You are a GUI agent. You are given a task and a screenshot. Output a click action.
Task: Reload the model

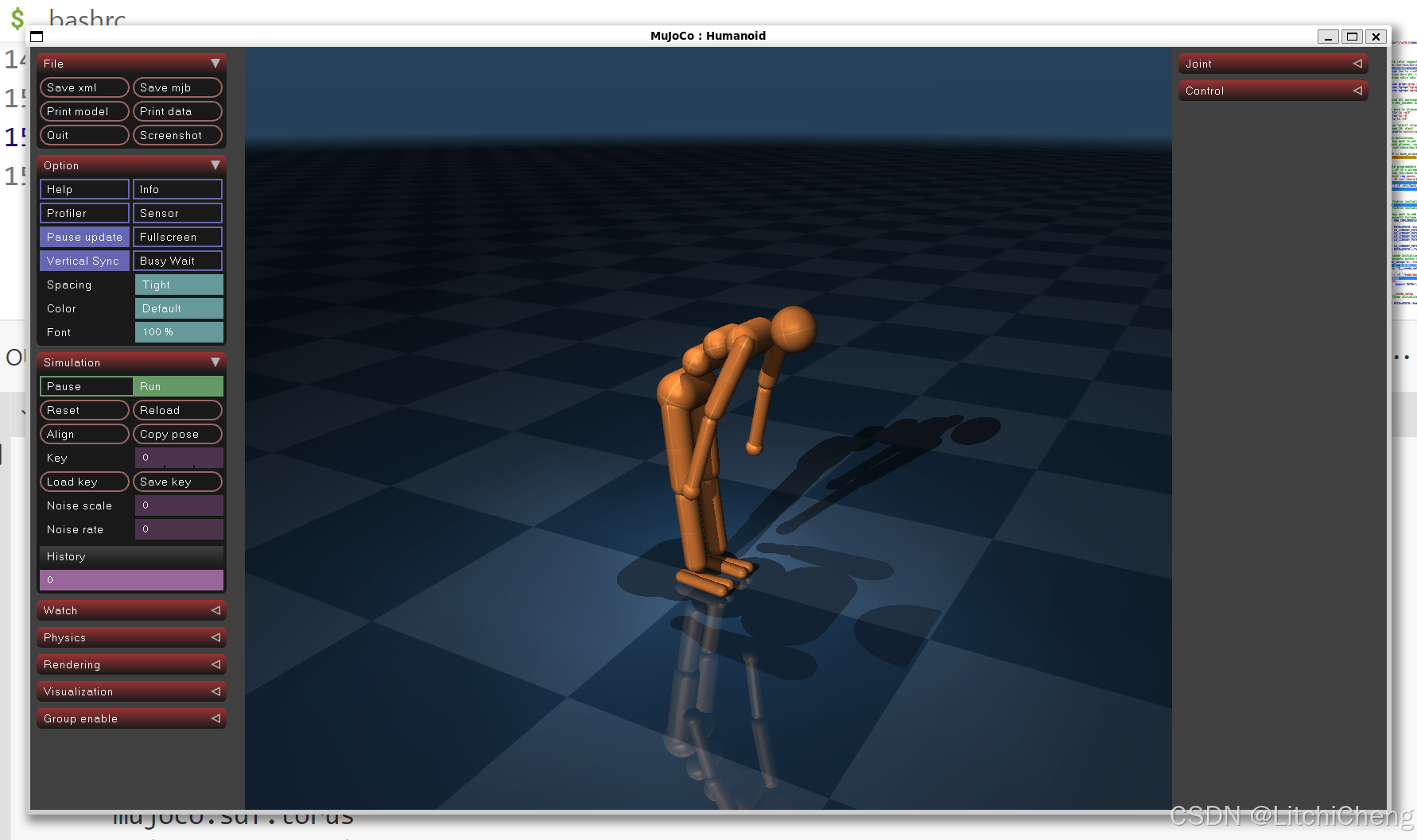[x=177, y=410]
